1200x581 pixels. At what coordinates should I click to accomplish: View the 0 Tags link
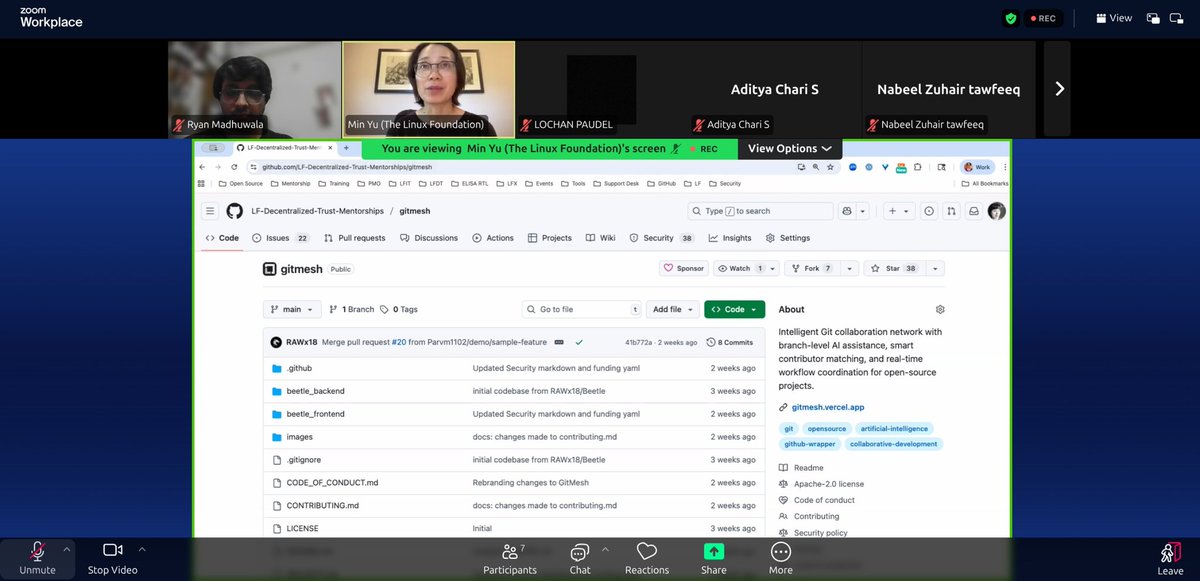click(x=399, y=309)
